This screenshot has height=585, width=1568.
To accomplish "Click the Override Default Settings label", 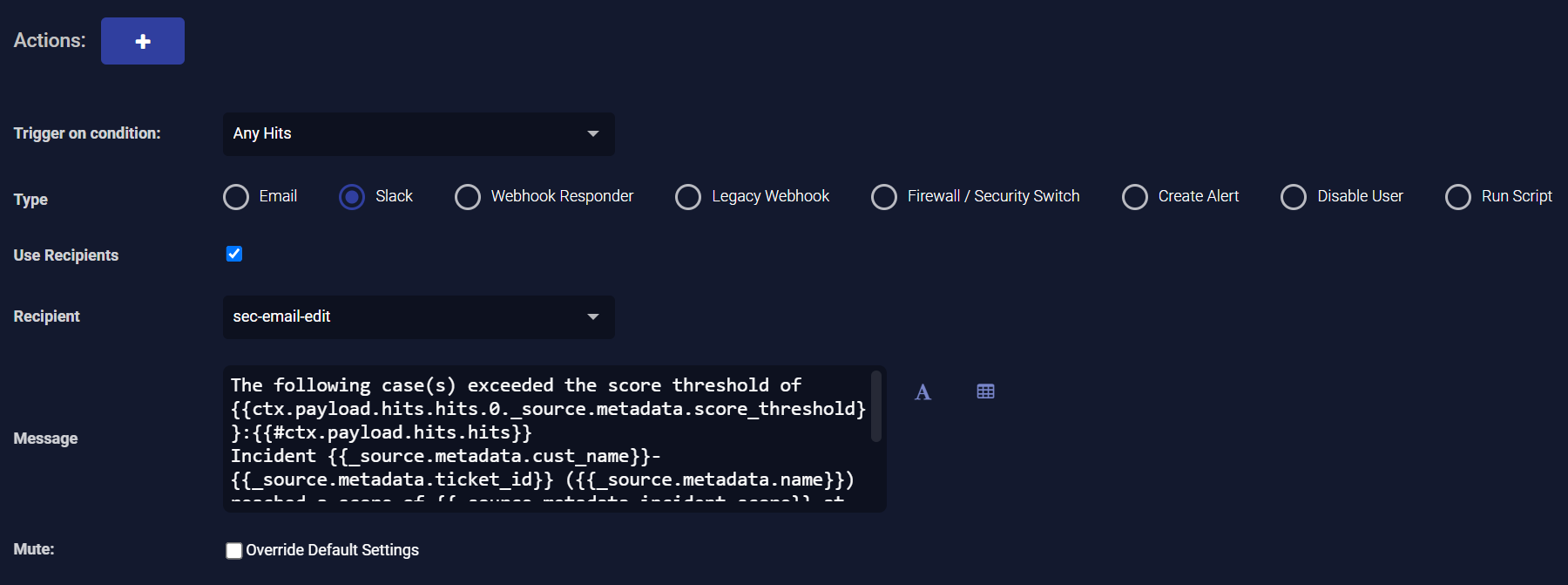I will 332,550.
